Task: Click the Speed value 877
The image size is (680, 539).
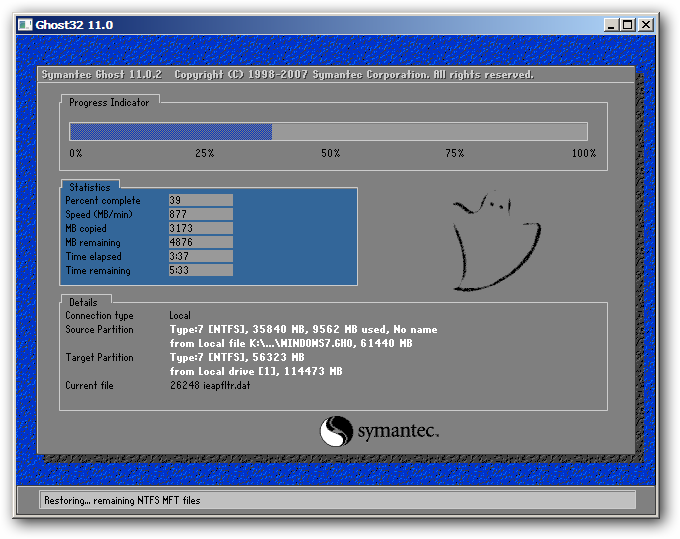Action: pyautogui.click(x=201, y=214)
